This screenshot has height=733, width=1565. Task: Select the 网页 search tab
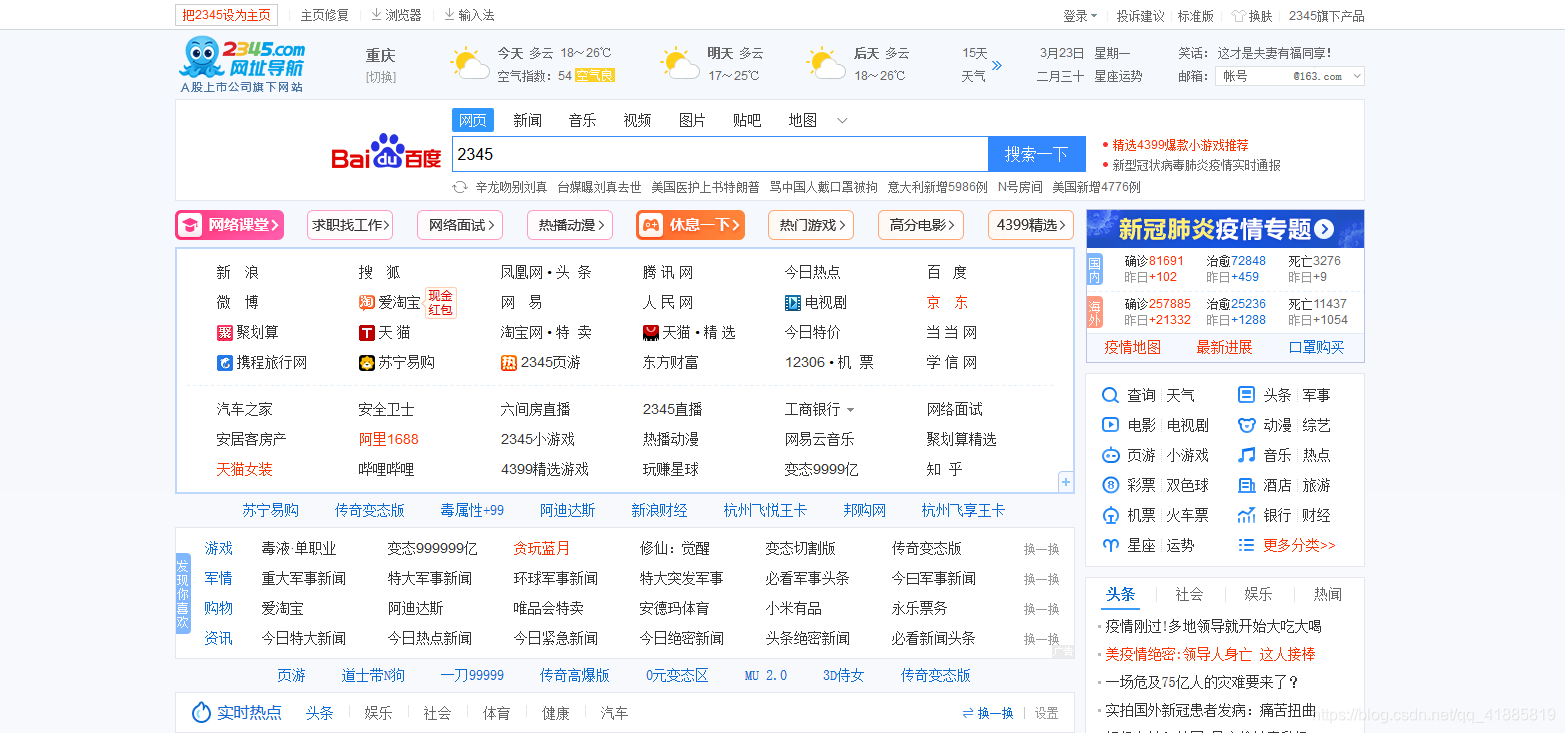(x=472, y=120)
